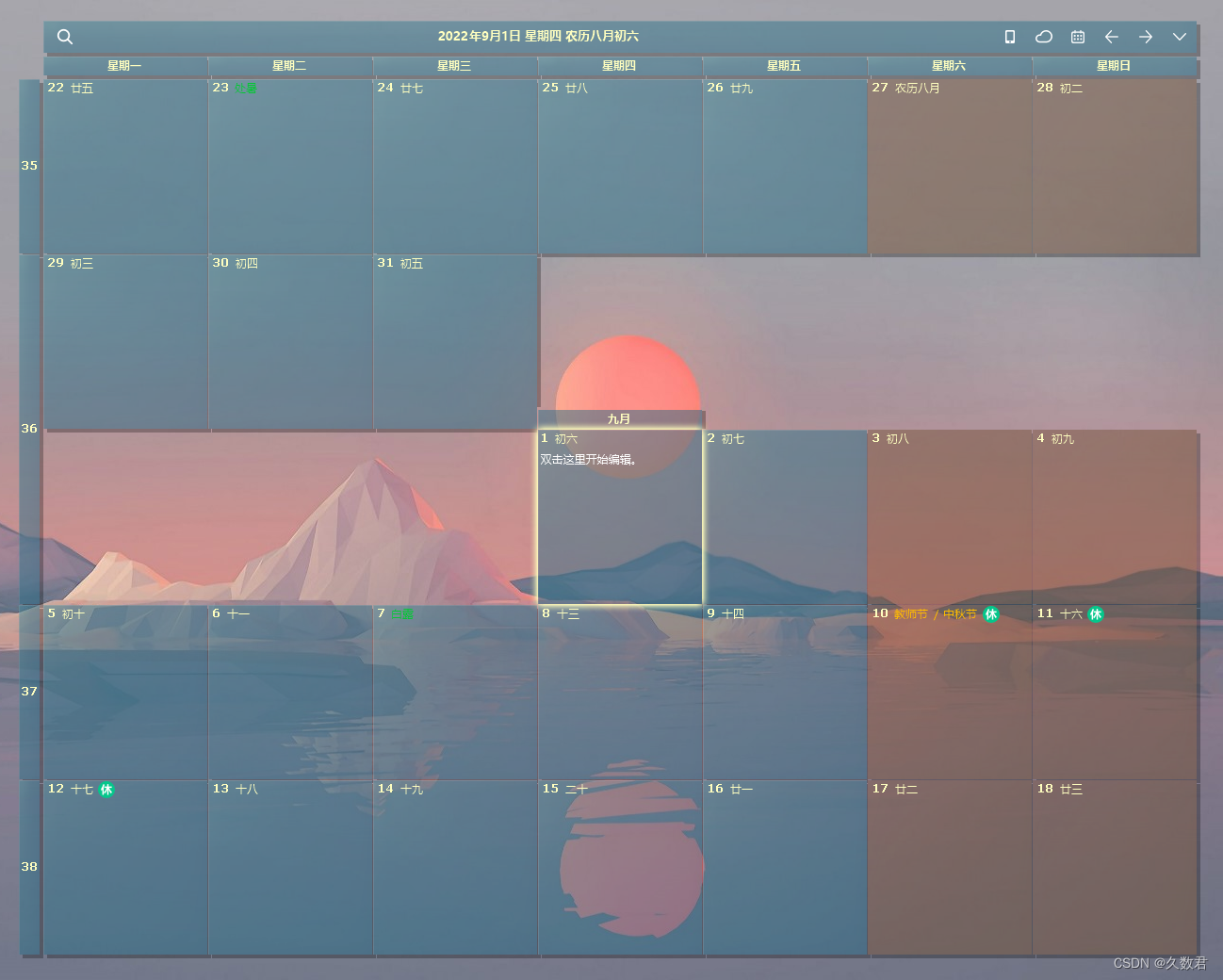
Task: Select the August 29 初三 cell
Action: (125, 342)
